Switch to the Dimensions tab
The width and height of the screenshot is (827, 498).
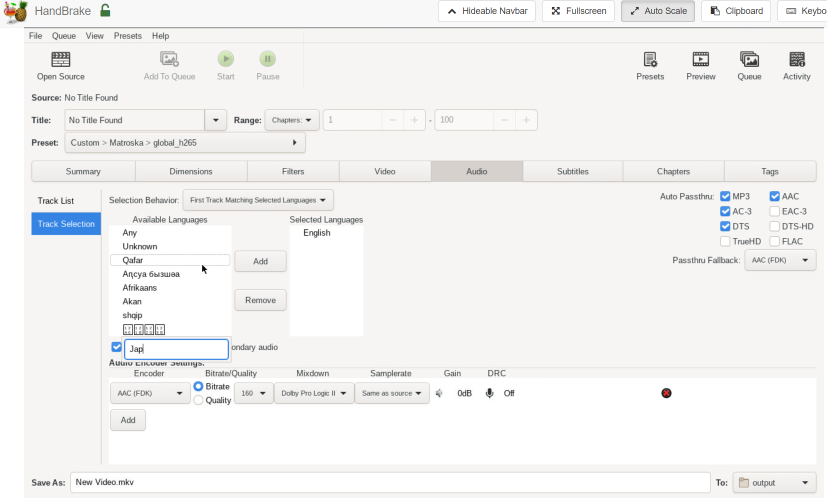pyautogui.click(x=191, y=171)
